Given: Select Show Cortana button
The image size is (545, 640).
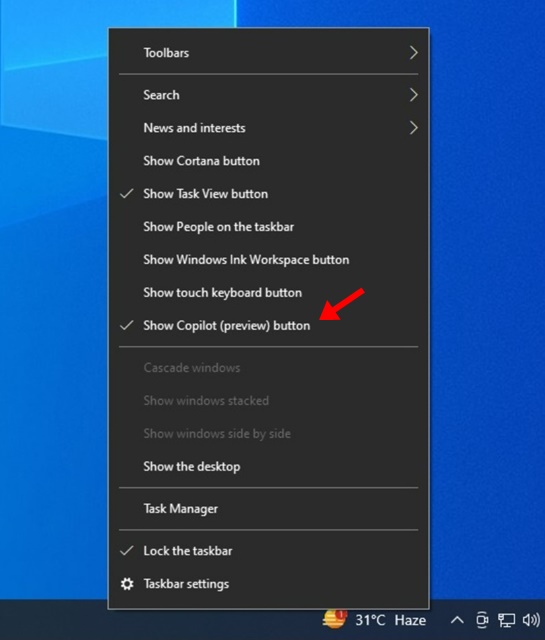Looking at the screenshot, I should 269,161.
